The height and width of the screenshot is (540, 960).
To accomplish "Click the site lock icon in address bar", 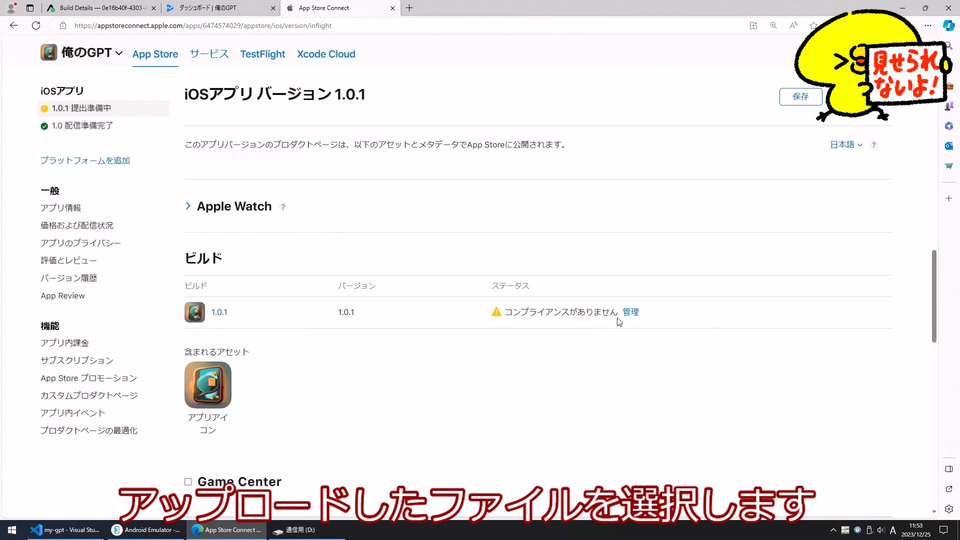I will (x=62, y=26).
